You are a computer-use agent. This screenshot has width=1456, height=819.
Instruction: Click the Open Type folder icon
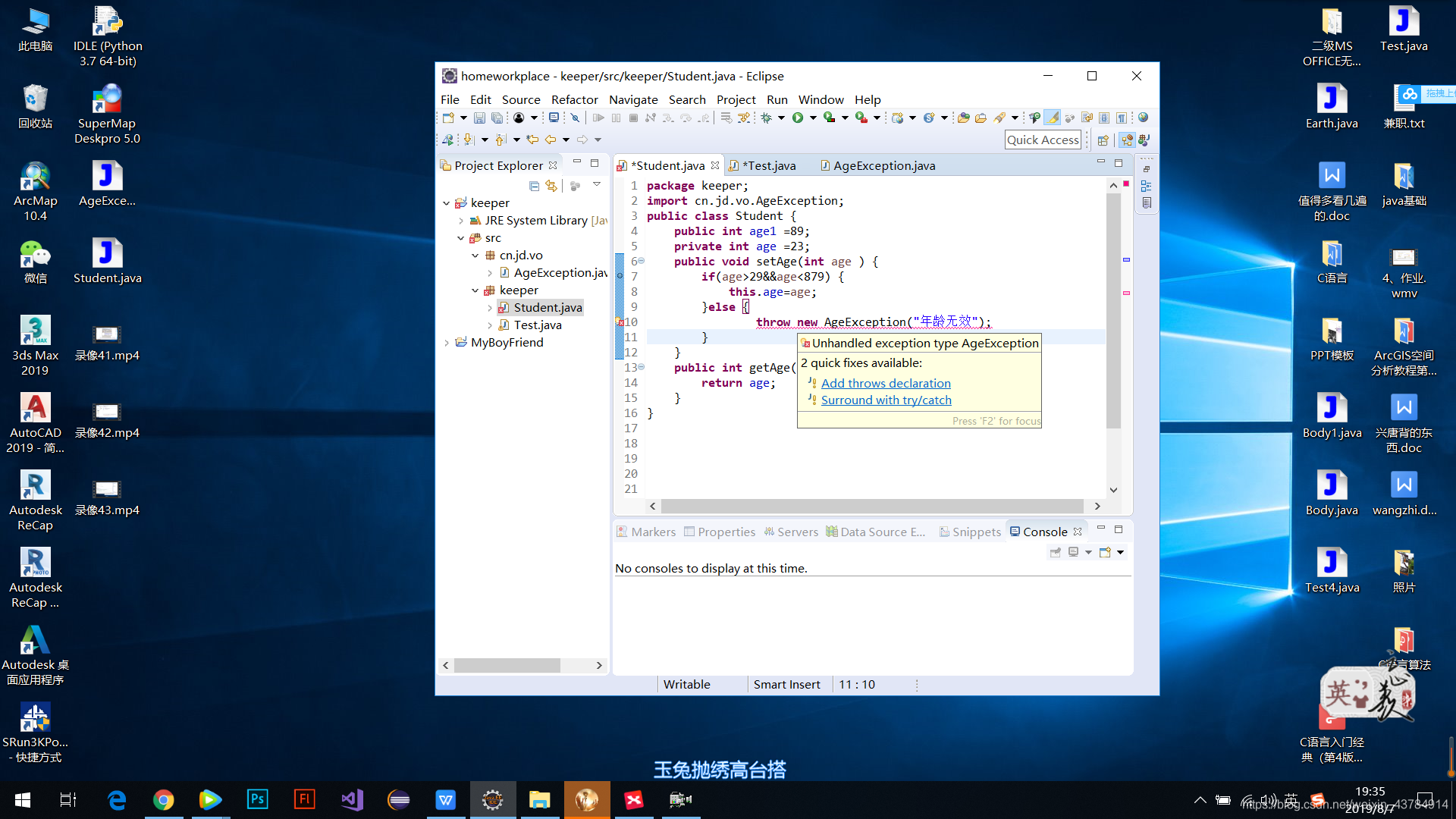click(963, 118)
